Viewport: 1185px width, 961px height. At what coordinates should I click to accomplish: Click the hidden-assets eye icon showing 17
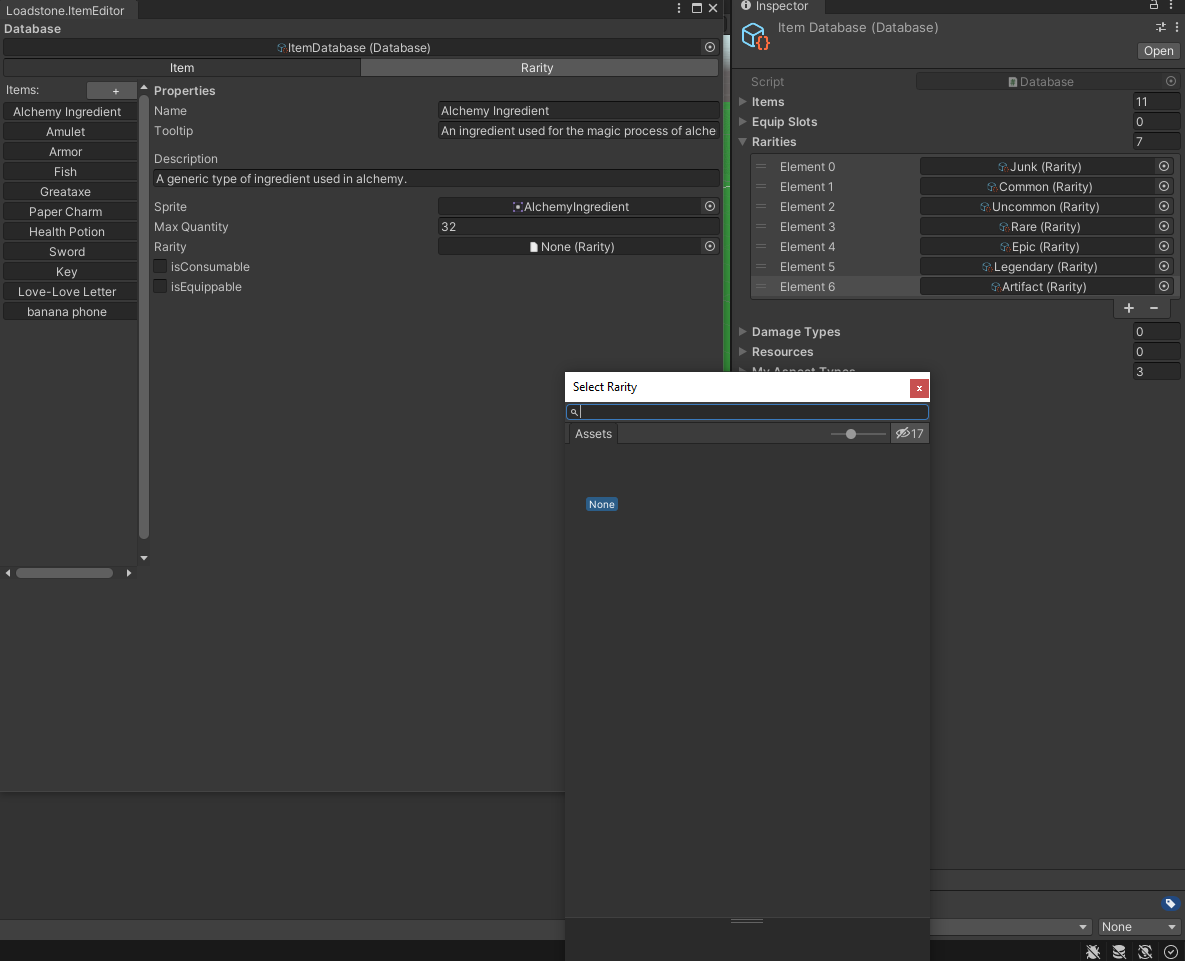908,433
